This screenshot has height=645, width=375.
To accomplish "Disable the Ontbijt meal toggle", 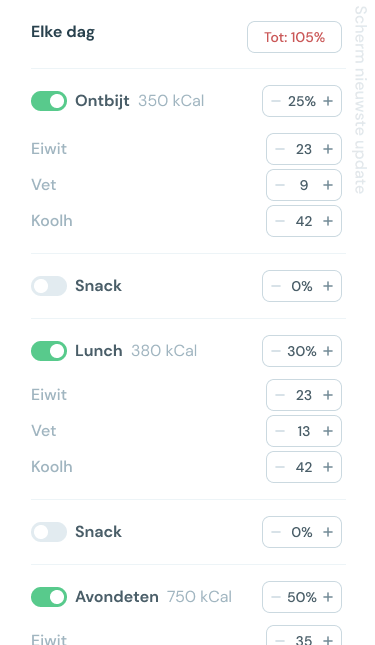I will pos(49,101).
